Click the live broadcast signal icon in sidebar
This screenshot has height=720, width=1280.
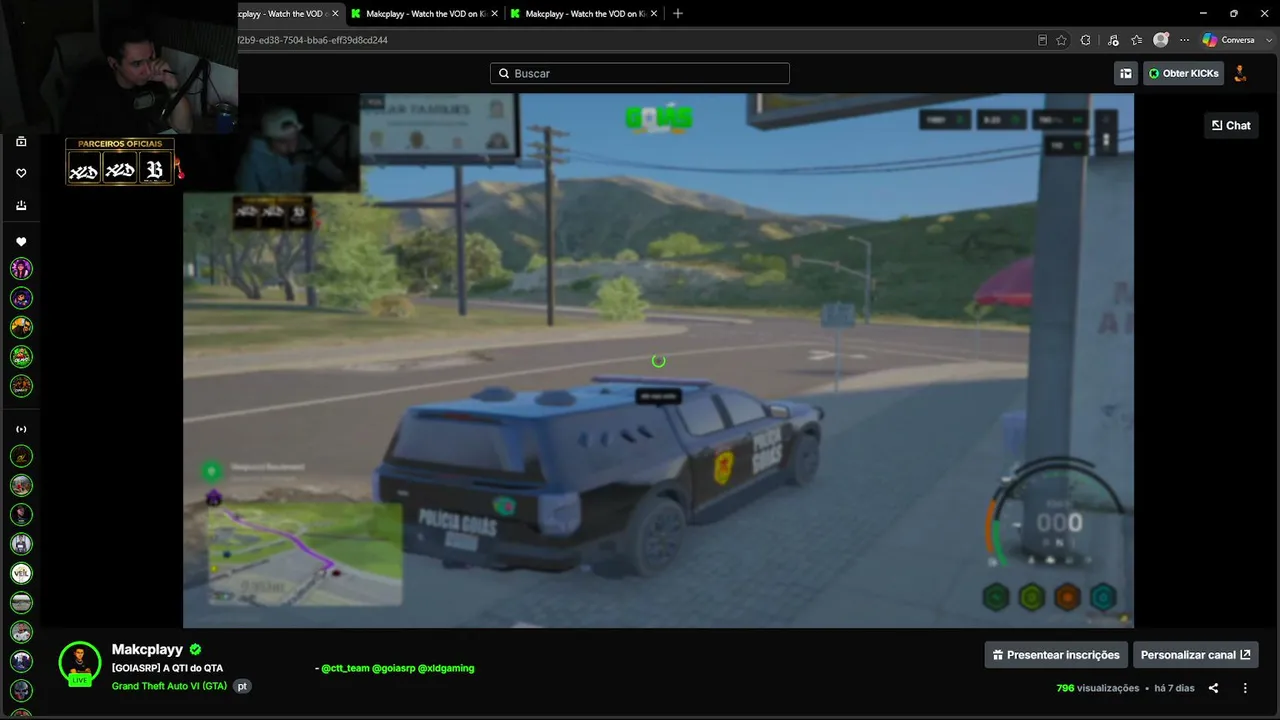point(21,429)
